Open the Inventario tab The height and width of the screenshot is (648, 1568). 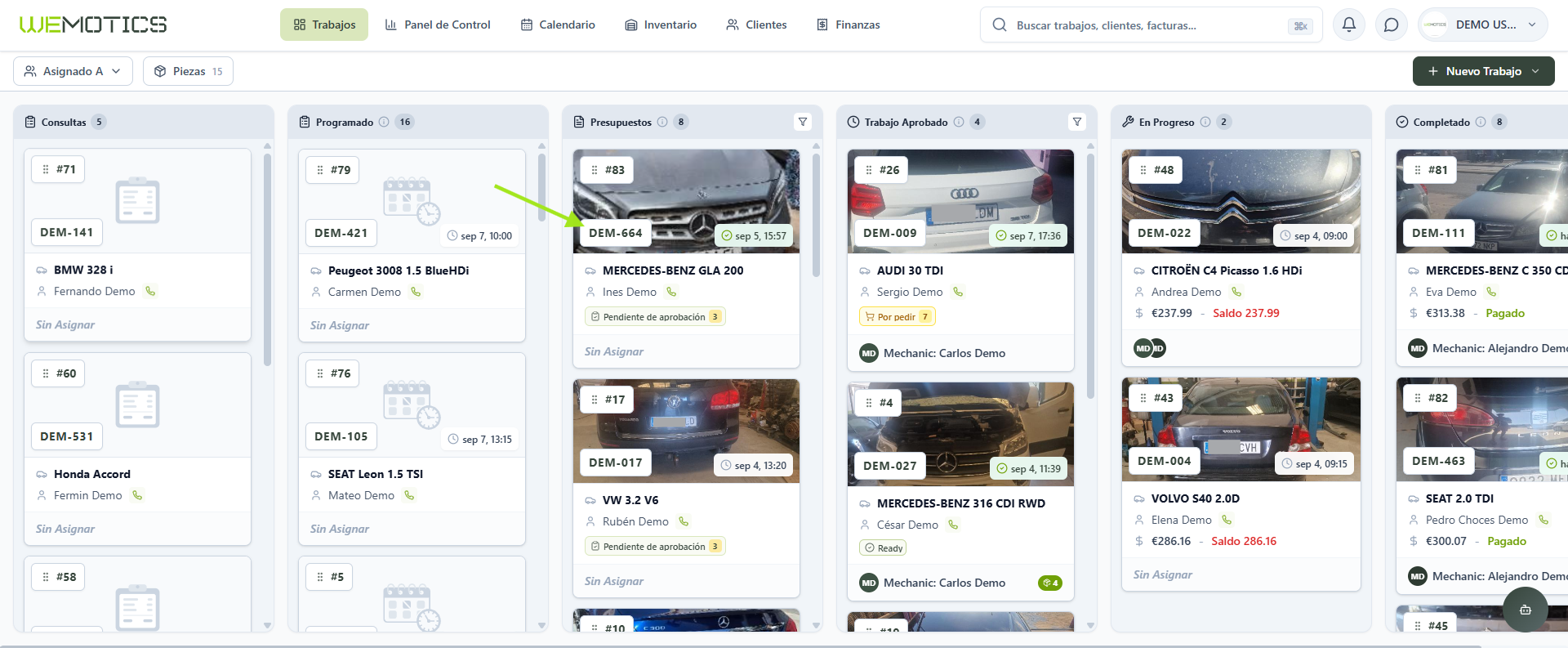pyautogui.click(x=661, y=25)
